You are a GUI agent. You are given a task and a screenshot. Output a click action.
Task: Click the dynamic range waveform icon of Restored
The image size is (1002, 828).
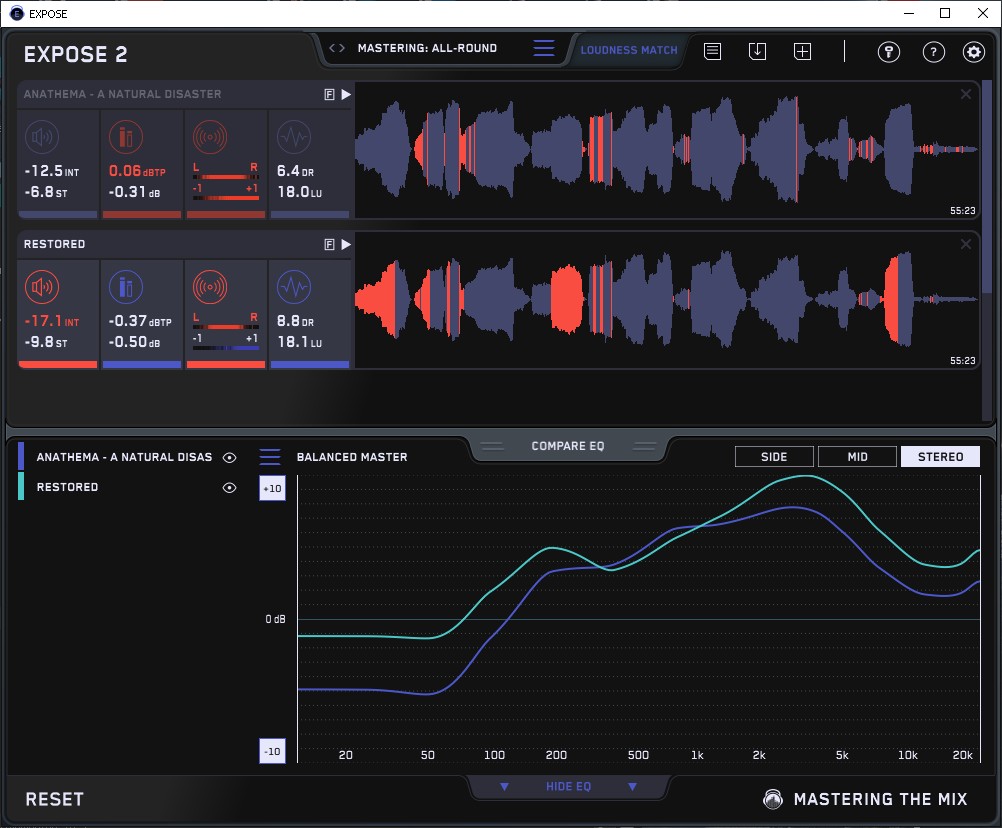pos(293,288)
